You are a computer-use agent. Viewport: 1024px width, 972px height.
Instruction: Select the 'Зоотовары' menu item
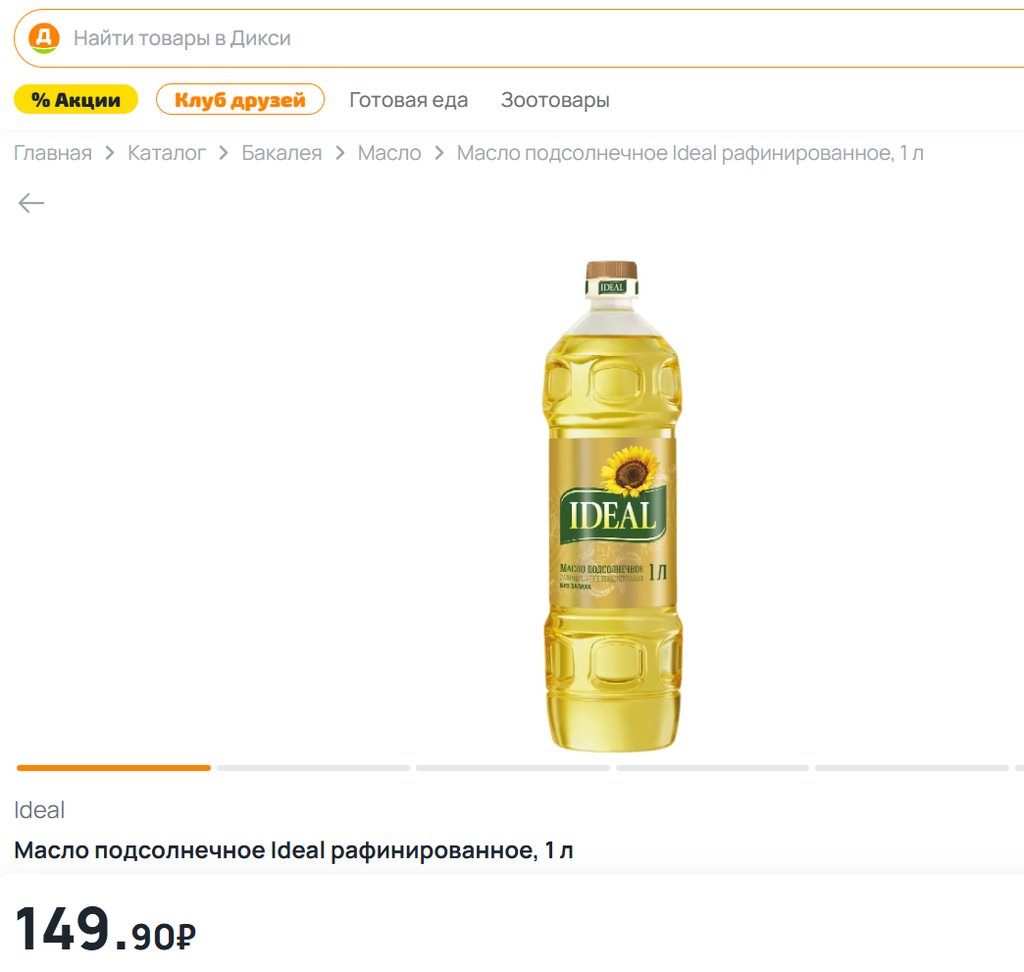click(555, 100)
